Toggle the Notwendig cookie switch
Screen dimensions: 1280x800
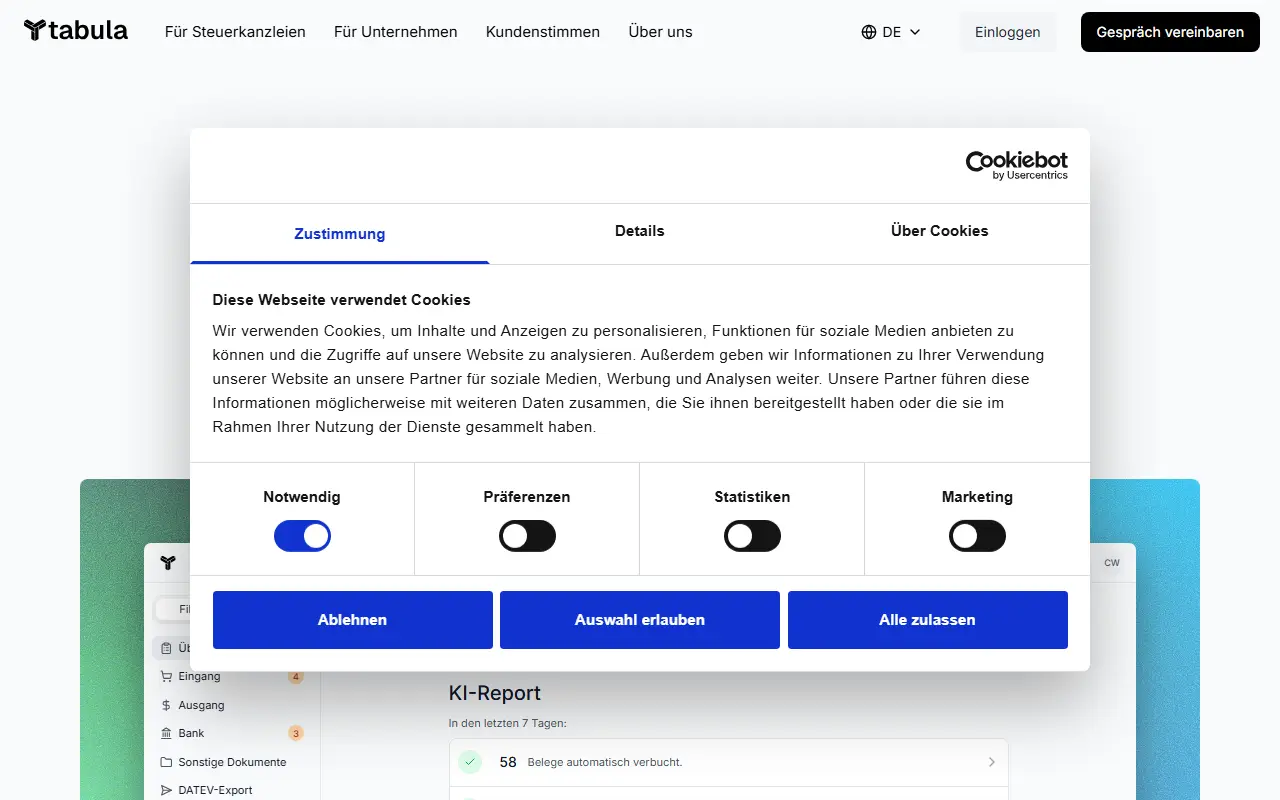(302, 536)
